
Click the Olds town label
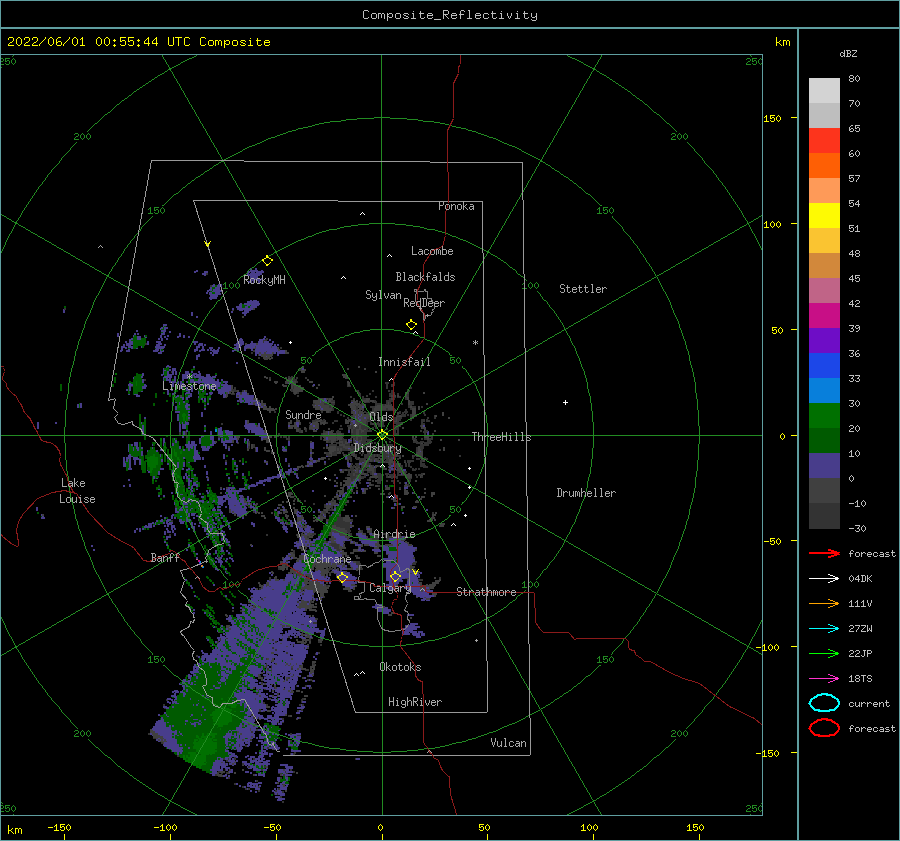381,416
